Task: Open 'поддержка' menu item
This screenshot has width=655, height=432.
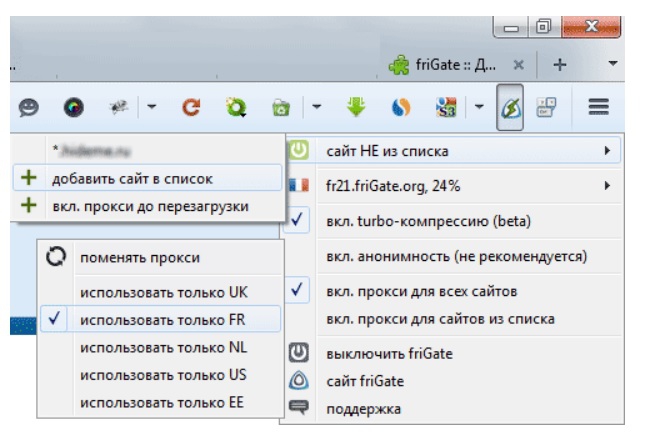Action: (x=453, y=409)
